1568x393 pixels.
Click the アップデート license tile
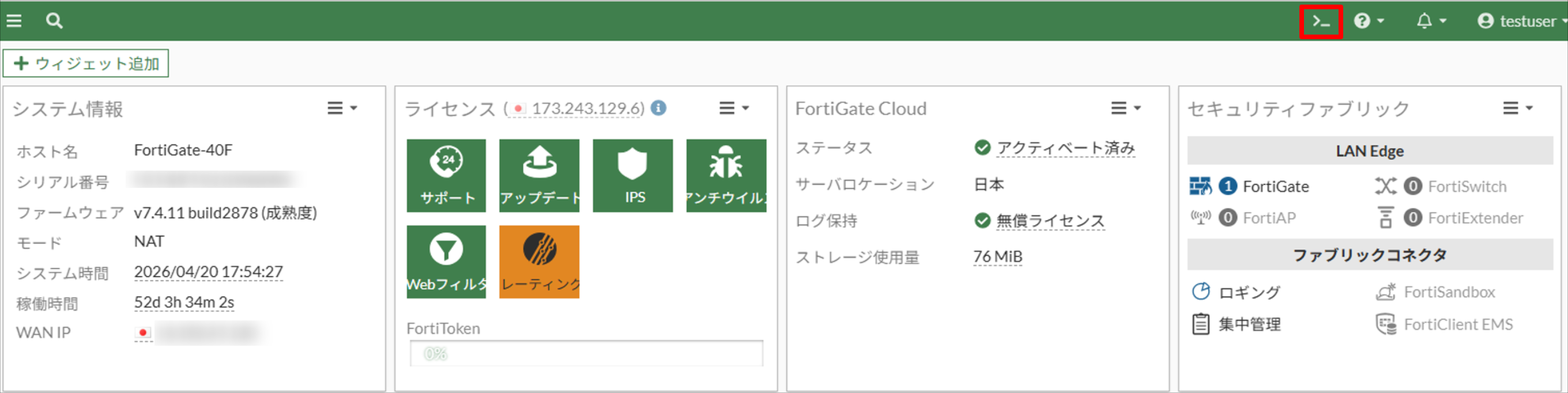540,175
